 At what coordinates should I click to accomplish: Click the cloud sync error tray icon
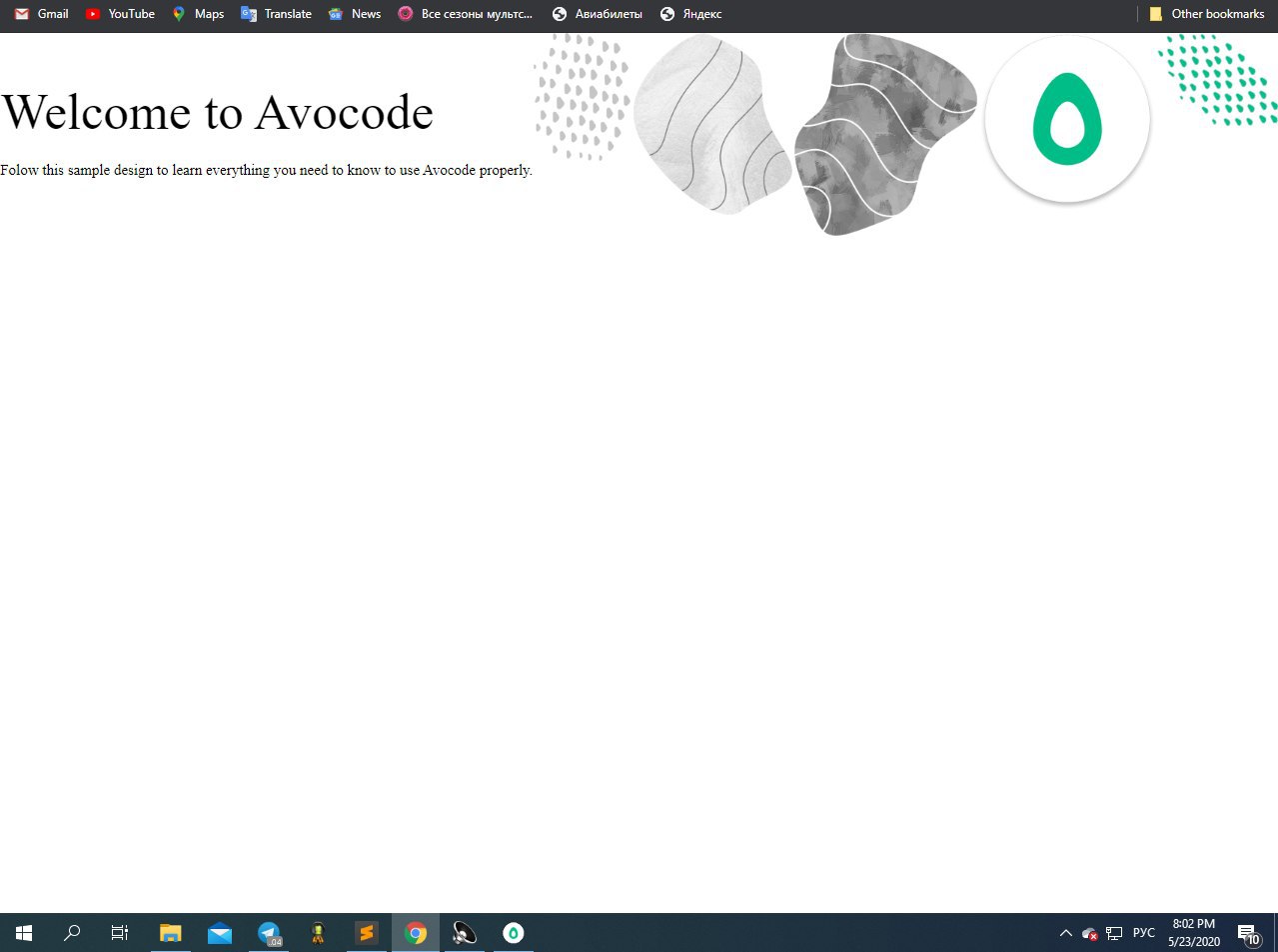click(x=1089, y=933)
